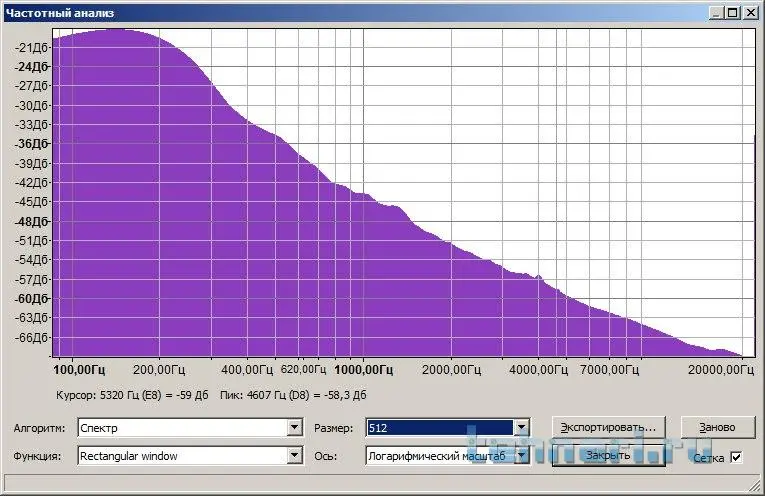Click the 2000,00Гц axis label
Viewport: 765px width, 496px height.
coord(451,369)
